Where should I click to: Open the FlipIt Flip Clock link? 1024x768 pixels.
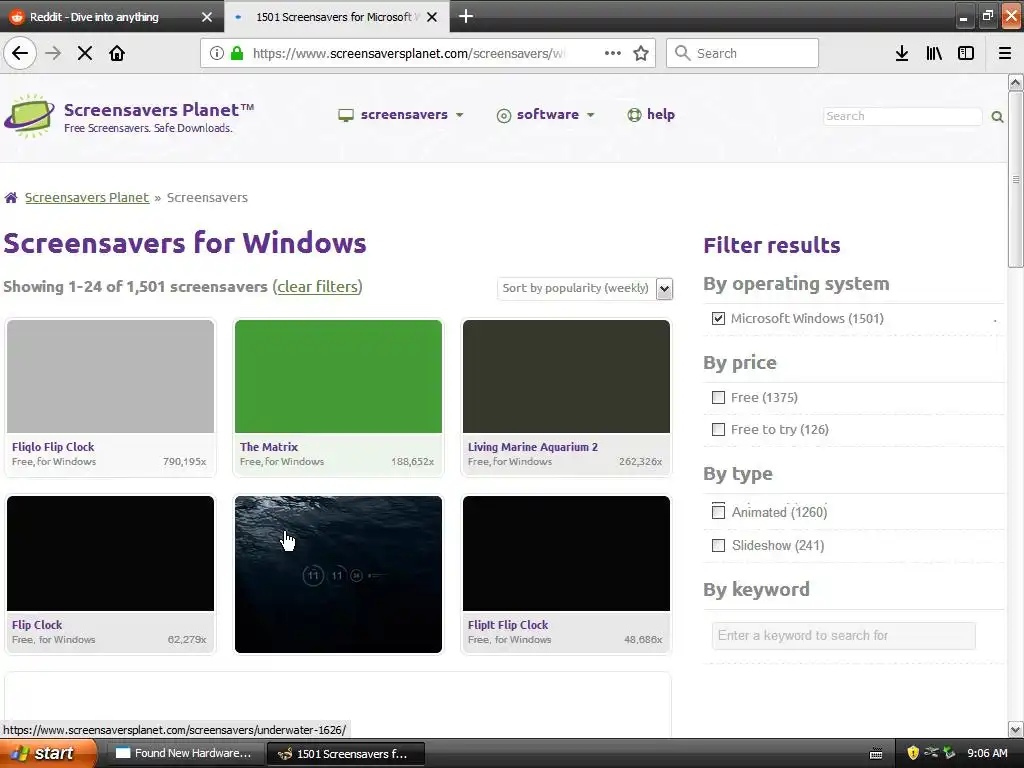coord(508,625)
